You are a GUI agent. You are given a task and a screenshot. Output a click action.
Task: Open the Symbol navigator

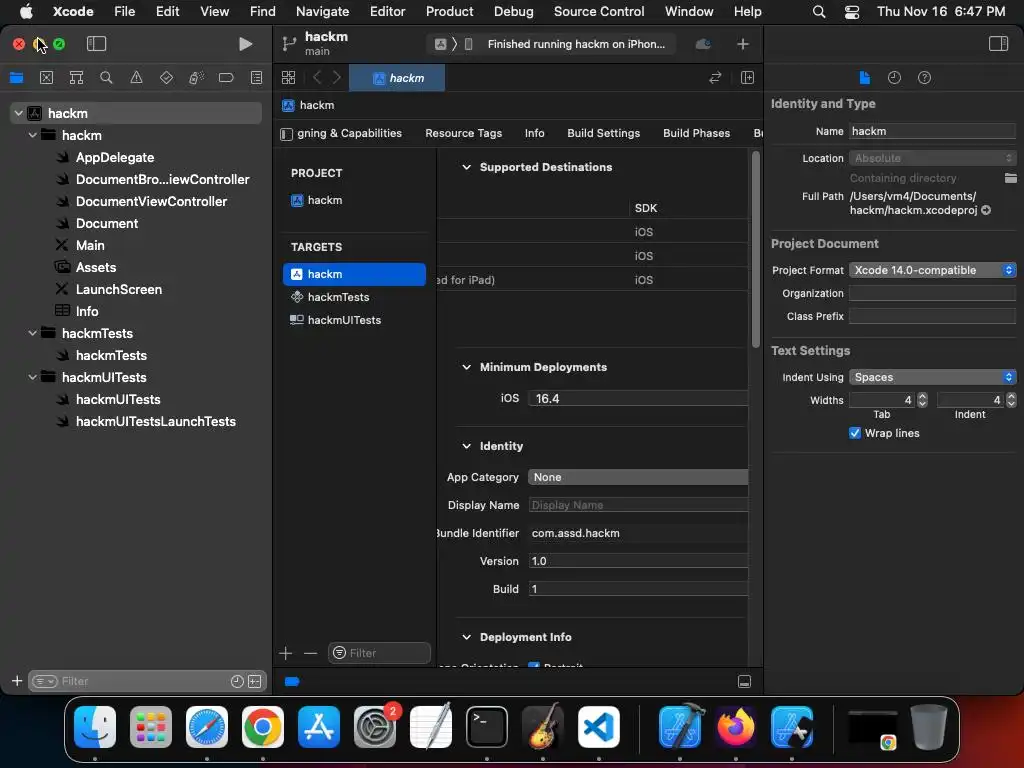76,78
